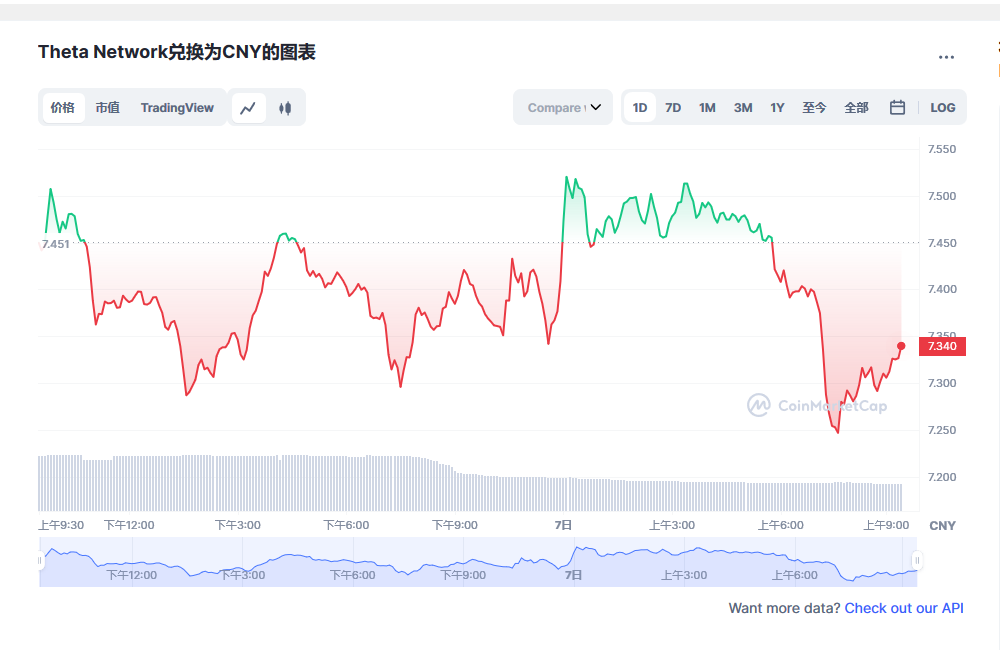Open the TradingView tab
This screenshot has width=1000, height=650.
(177, 108)
